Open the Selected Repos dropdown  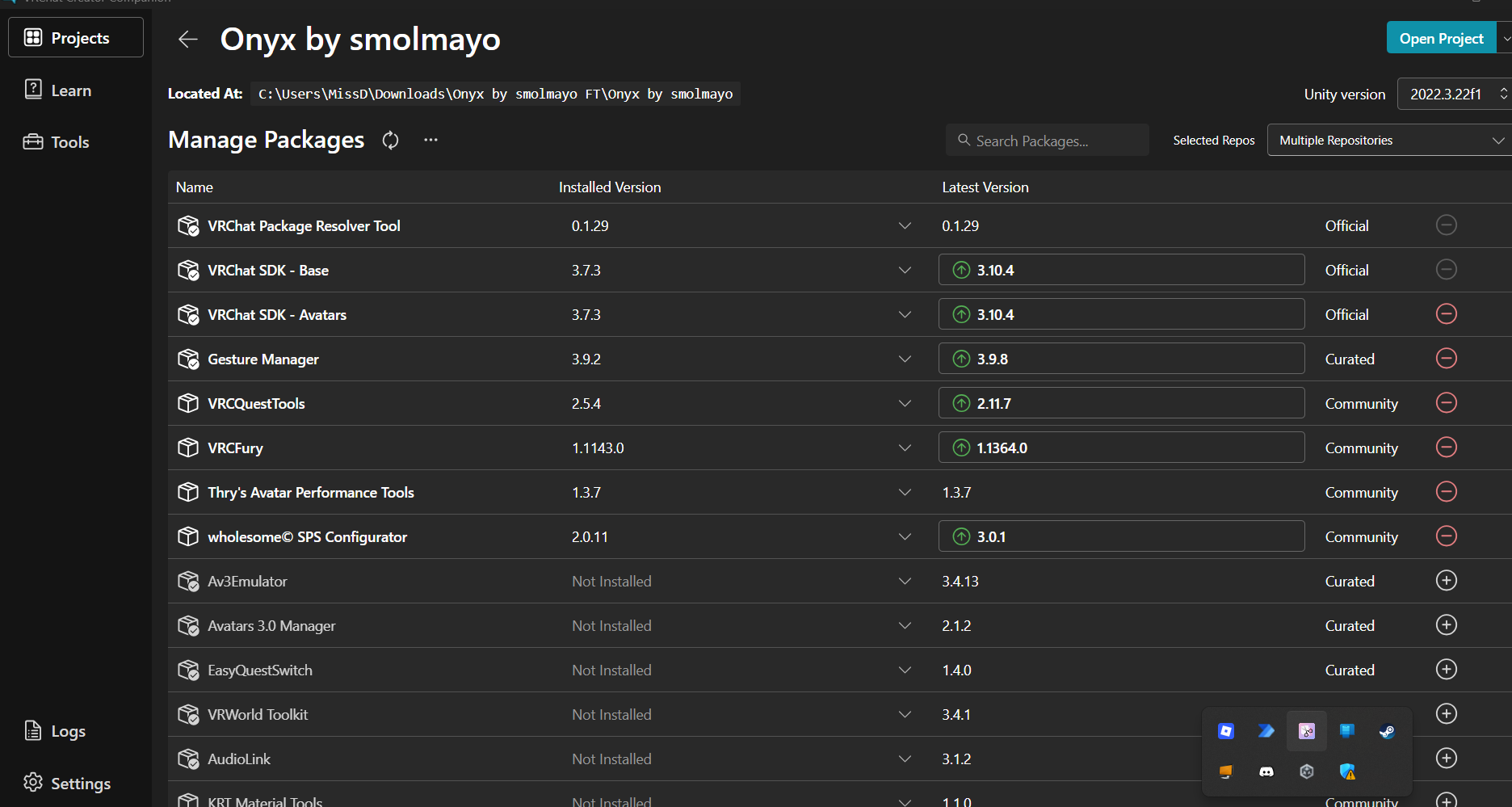pos(1389,140)
